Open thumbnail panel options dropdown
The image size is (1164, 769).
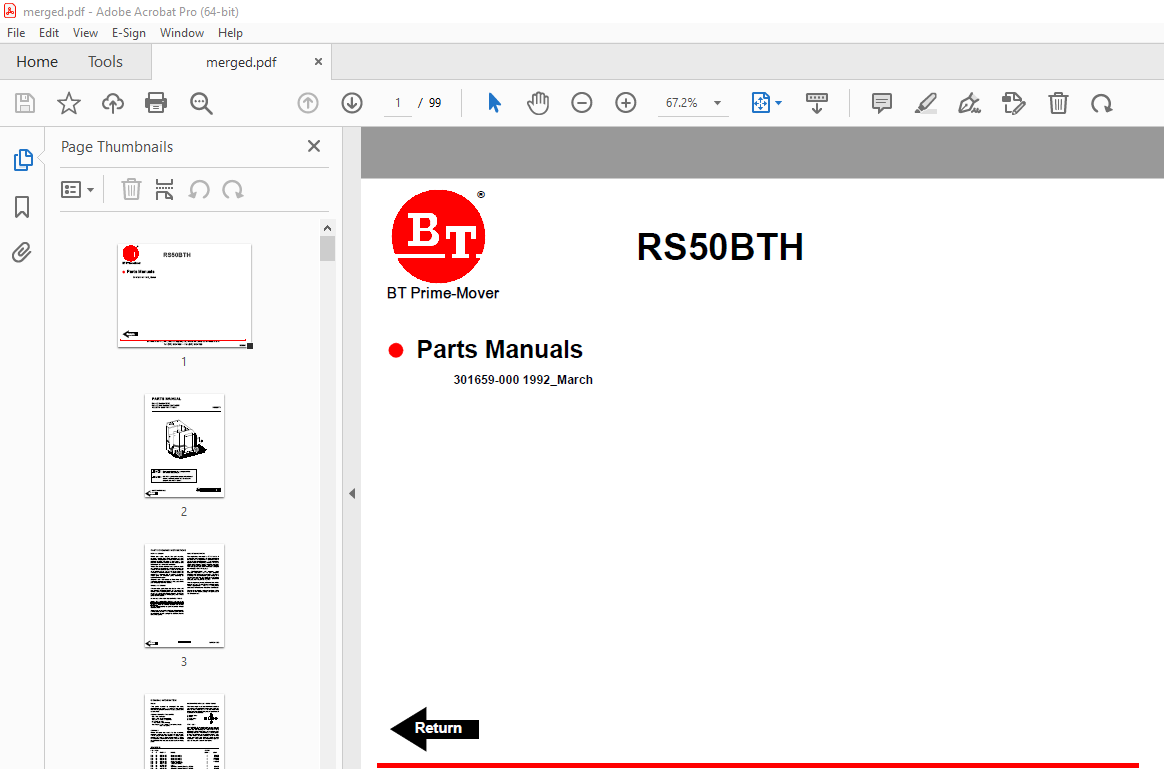tap(77, 190)
